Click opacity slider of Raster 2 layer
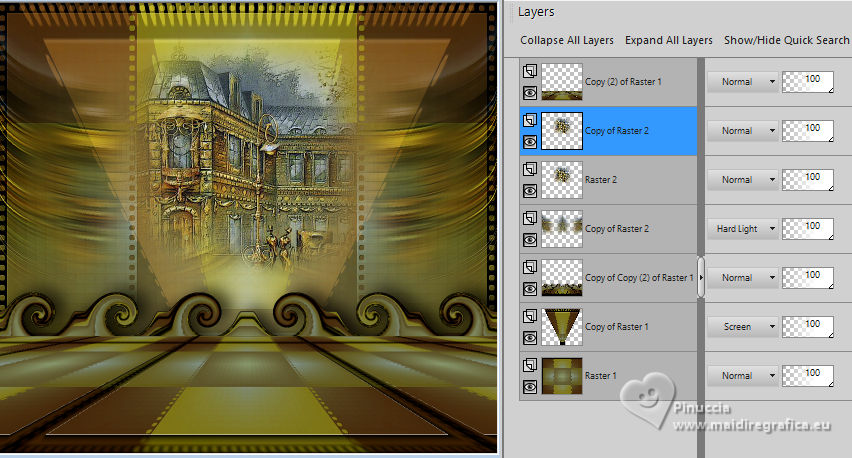Screen dimensions: 852x458 click(808, 180)
